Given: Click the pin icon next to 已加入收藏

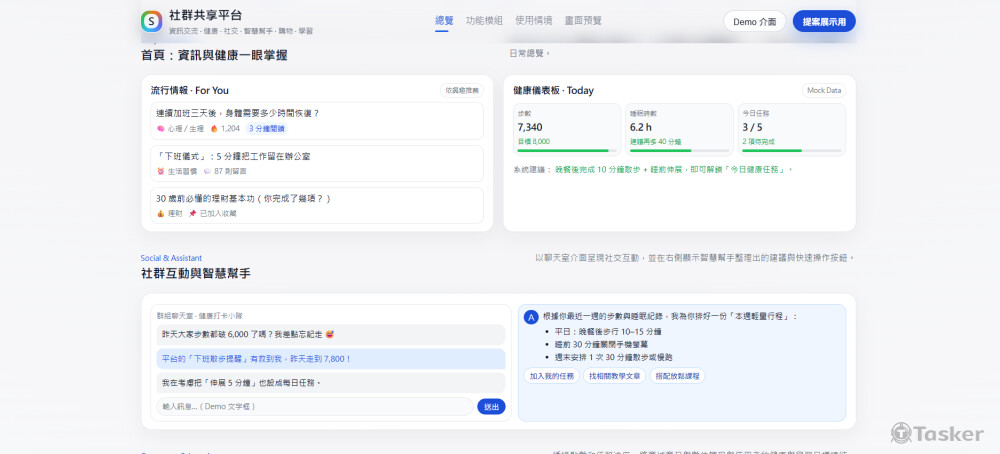Looking at the screenshot, I should pyautogui.click(x=192, y=214).
